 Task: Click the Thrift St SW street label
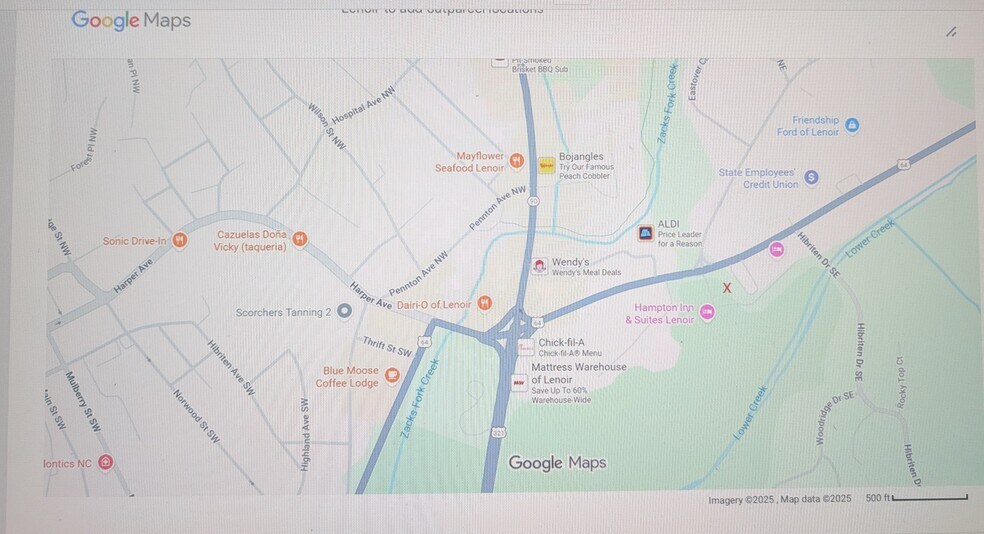pos(387,346)
